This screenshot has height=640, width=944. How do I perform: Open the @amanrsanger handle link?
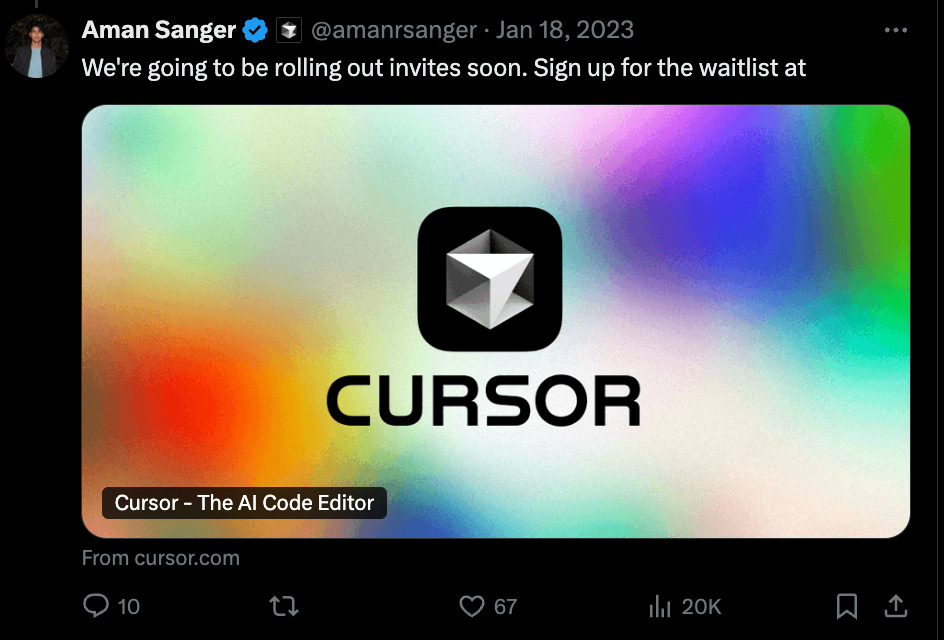tap(394, 30)
